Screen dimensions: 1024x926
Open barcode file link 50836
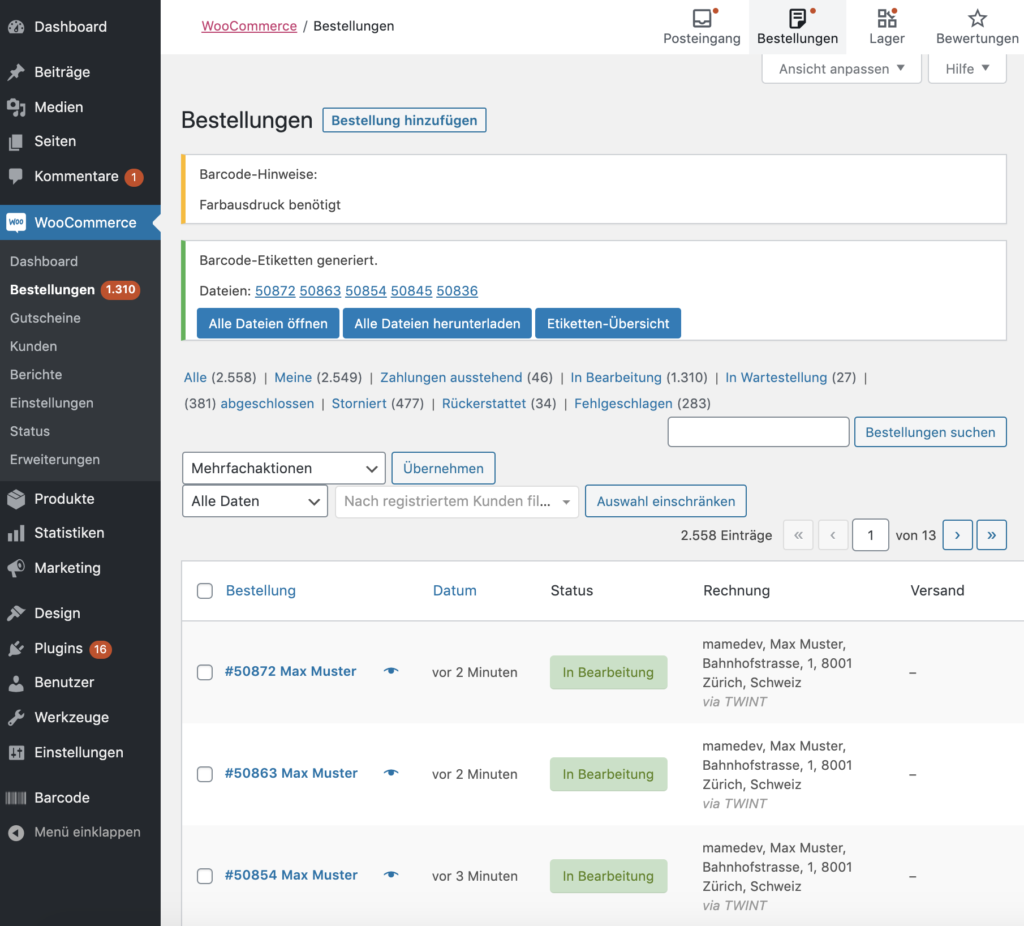click(x=457, y=291)
